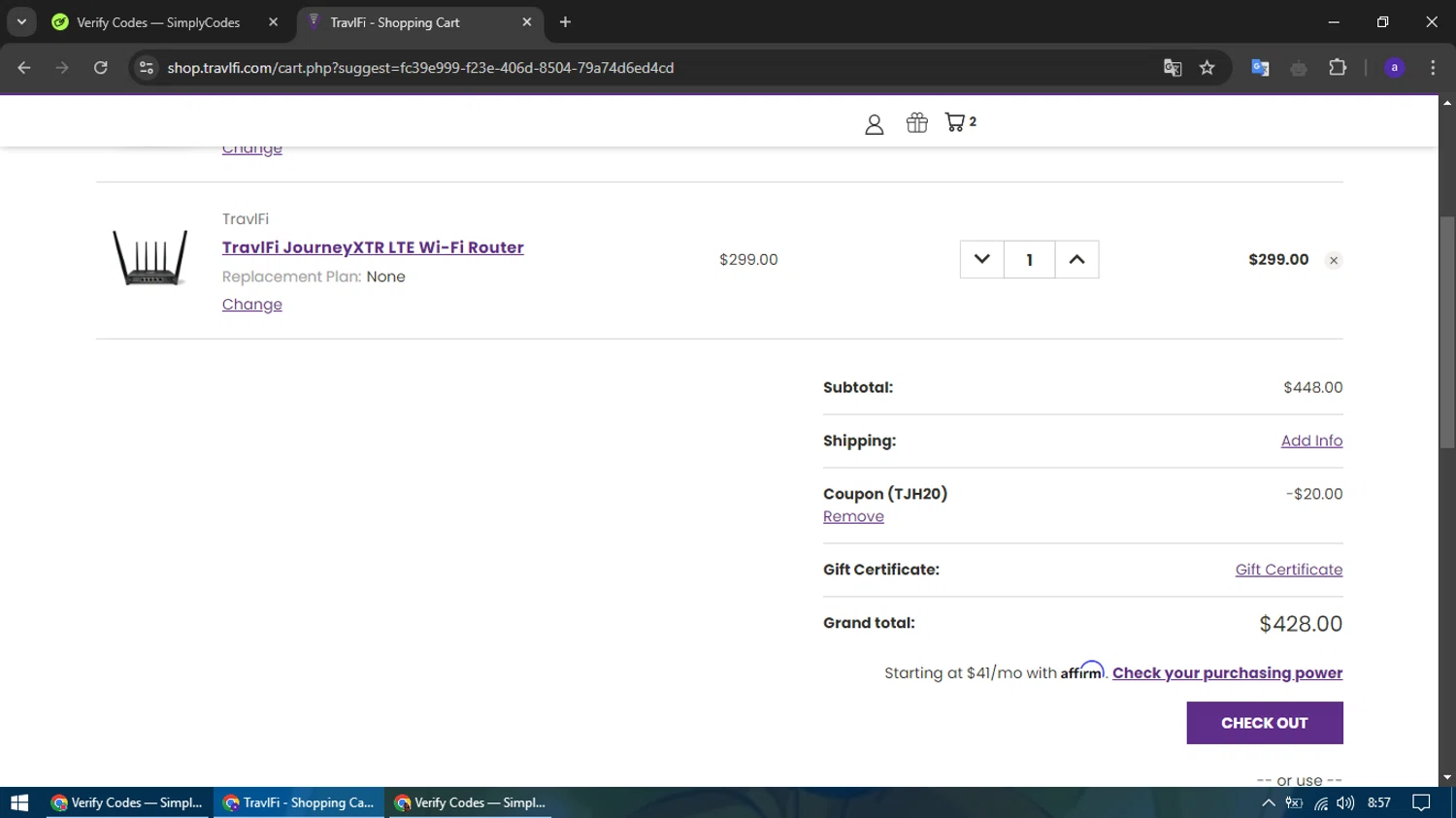This screenshot has width=1456, height=818.
Task: Select the Grand total amount $428.00
Action: point(1301,624)
